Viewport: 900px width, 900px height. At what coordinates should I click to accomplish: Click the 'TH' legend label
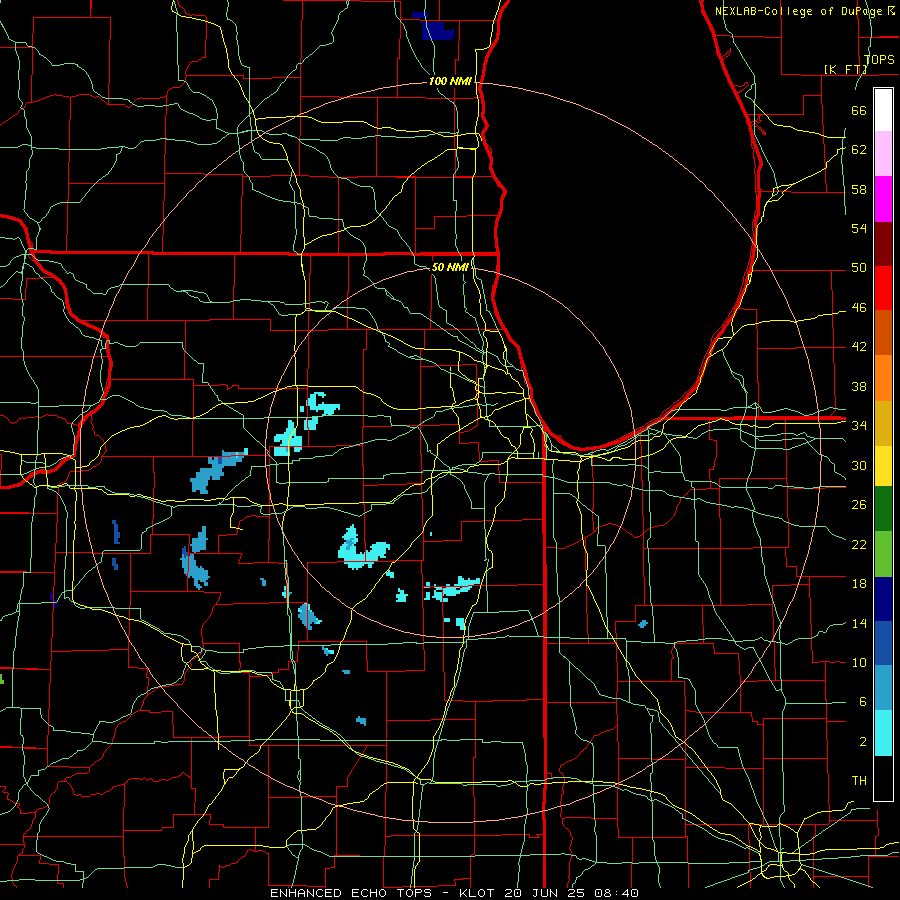pos(859,780)
